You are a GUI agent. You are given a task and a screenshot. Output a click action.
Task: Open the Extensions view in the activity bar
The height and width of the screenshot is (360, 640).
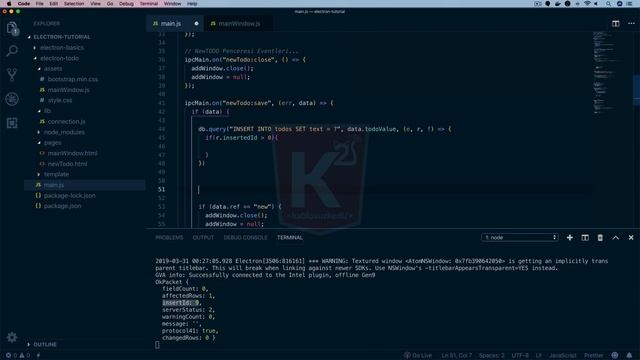tap(12, 123)
